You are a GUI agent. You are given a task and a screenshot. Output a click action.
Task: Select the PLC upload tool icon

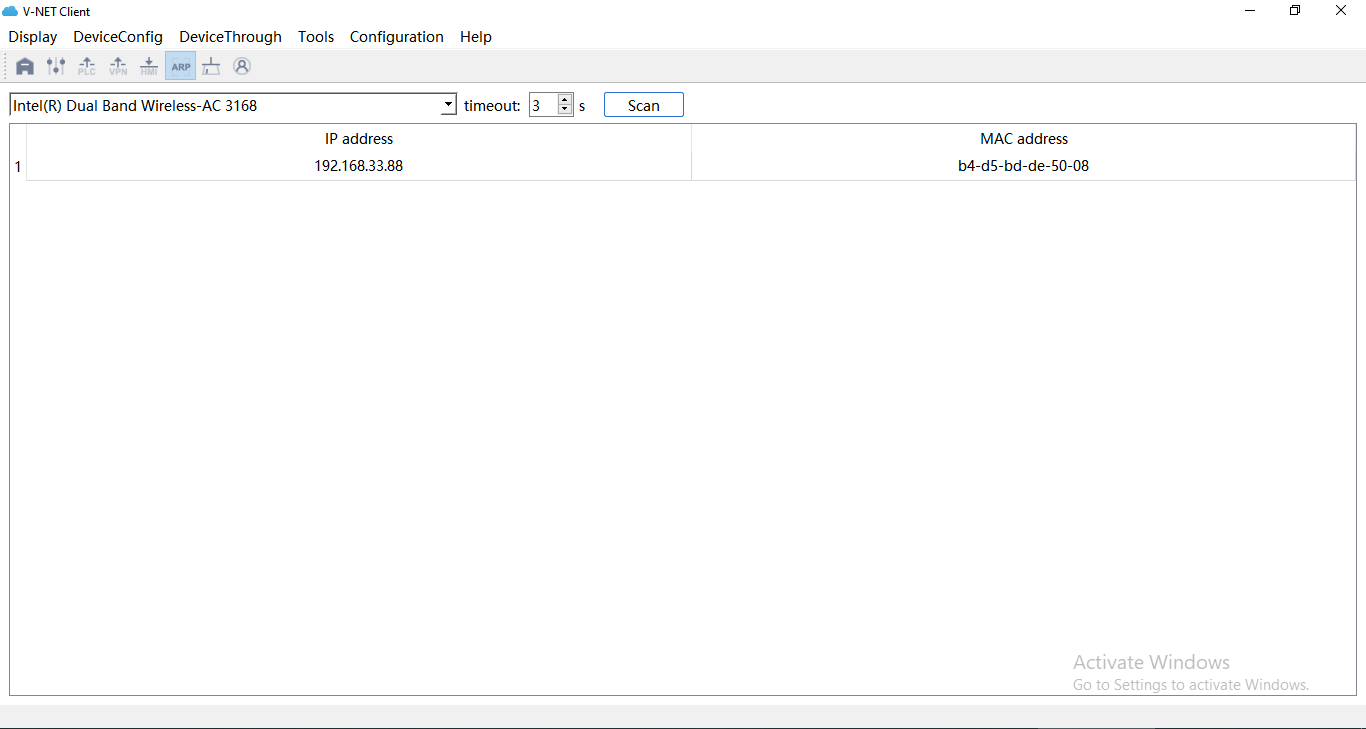[86, 66]
